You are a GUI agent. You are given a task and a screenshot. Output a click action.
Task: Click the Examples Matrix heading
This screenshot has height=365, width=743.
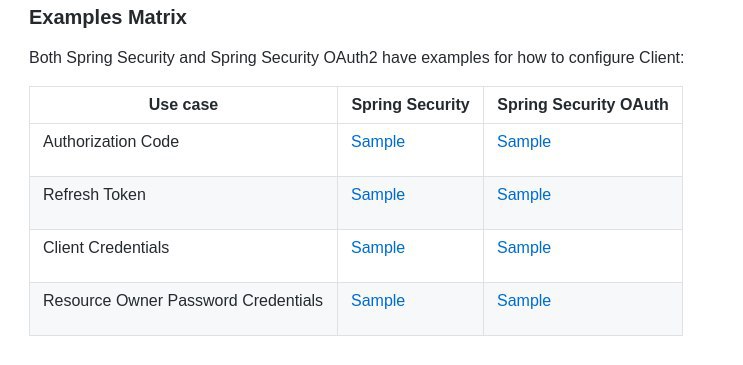[x=108, y=18]
